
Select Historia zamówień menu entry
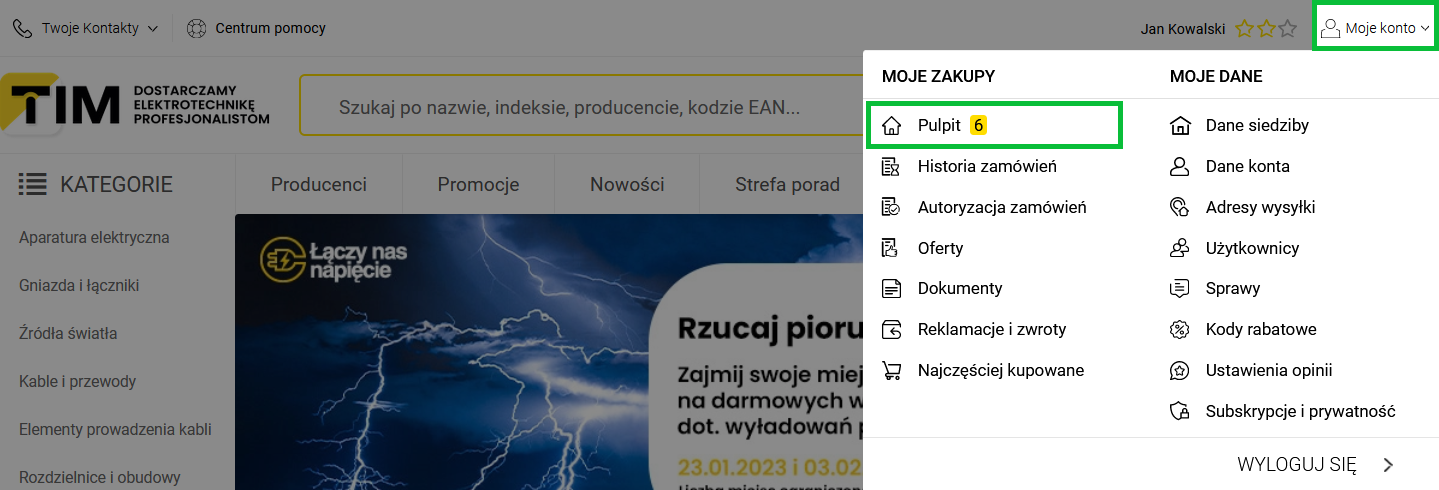pyautogui.click(x=987, y=167)
